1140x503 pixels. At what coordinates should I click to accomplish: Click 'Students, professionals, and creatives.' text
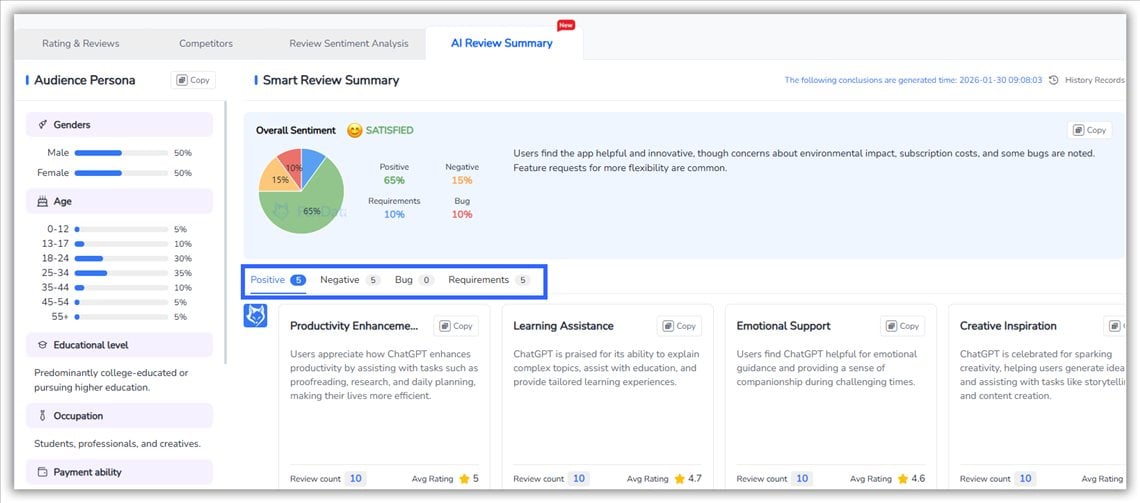[117, 443]
